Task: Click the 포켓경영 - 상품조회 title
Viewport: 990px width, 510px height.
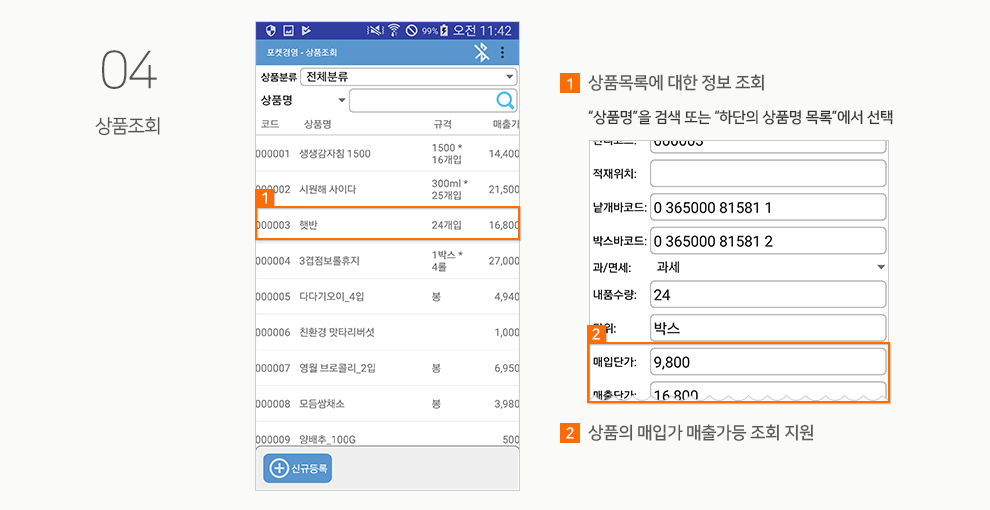Action: 302,52
